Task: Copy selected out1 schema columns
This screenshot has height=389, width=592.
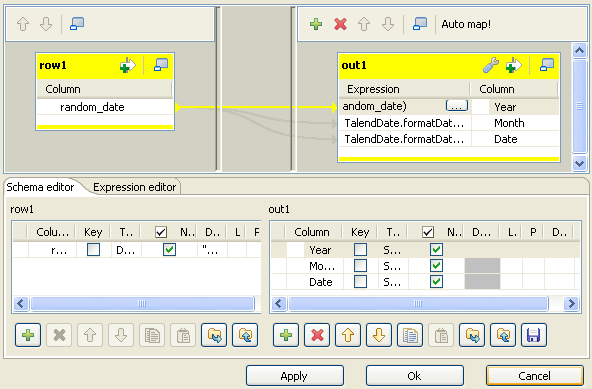Action: [410, 335]
